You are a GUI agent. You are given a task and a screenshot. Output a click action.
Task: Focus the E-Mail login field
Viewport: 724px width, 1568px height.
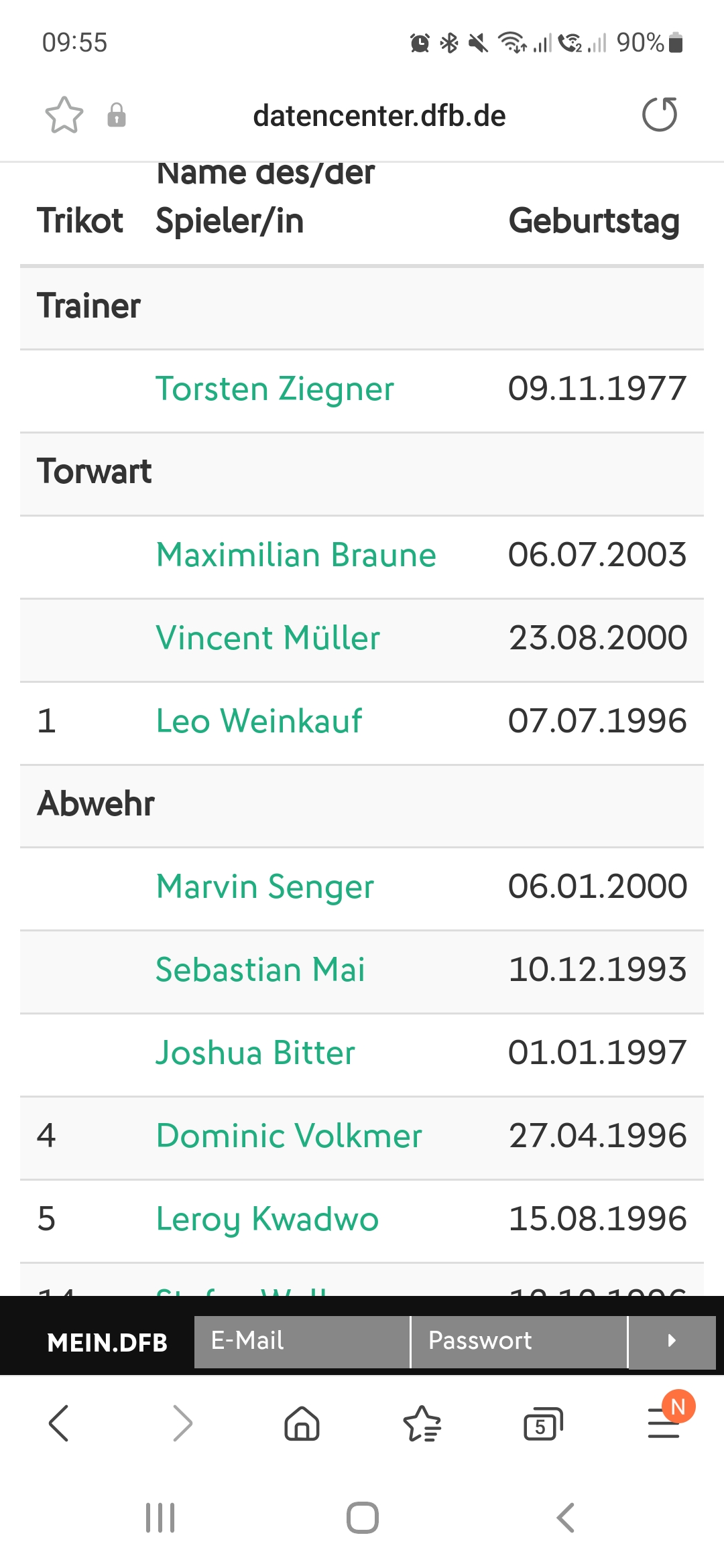click(x=302, y=1342)
